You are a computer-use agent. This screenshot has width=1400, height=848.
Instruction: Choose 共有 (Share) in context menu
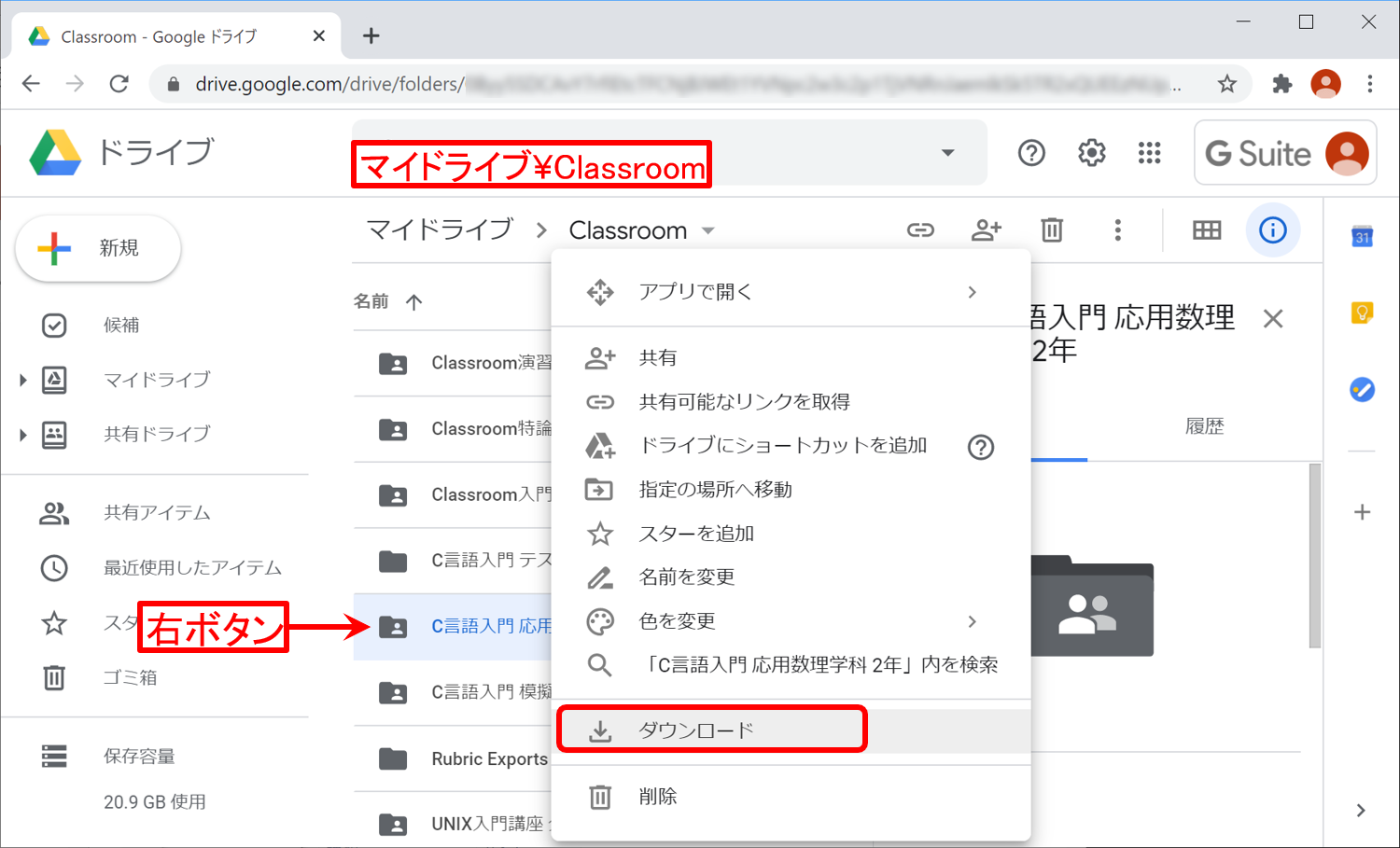(x=791, y=358)
